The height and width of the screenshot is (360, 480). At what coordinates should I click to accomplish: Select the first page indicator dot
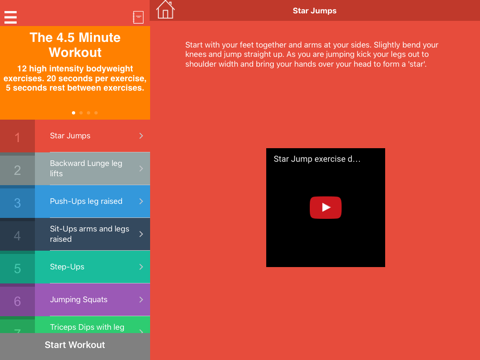point(73,113)
